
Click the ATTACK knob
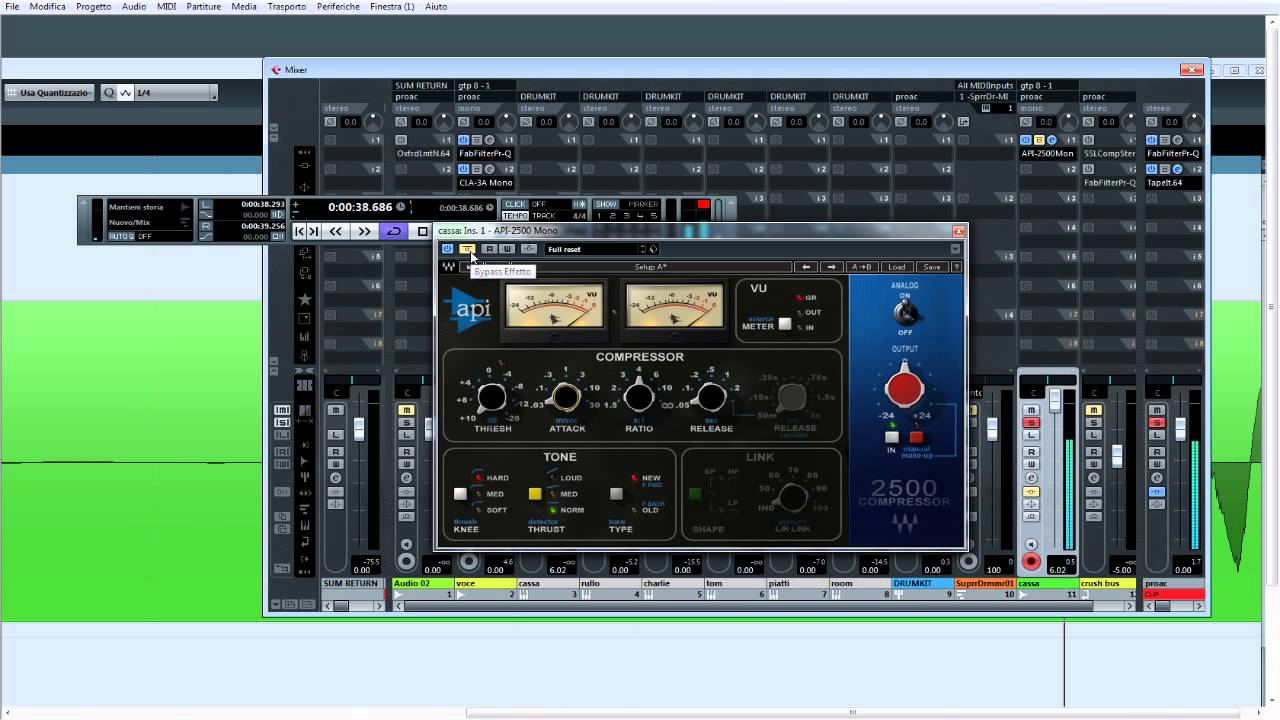tap(566, 398)
